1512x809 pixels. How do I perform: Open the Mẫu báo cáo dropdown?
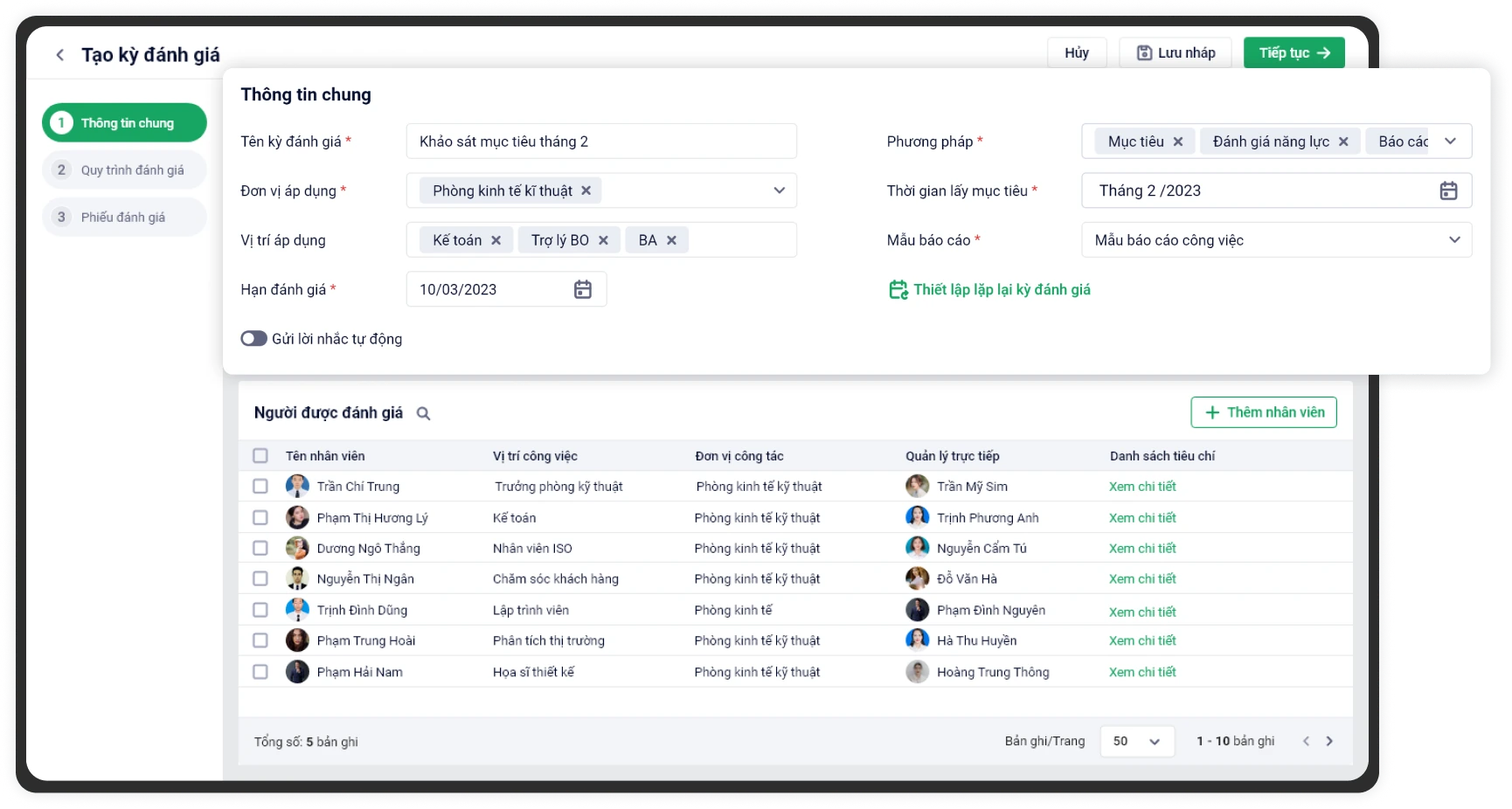point(1277,240)
